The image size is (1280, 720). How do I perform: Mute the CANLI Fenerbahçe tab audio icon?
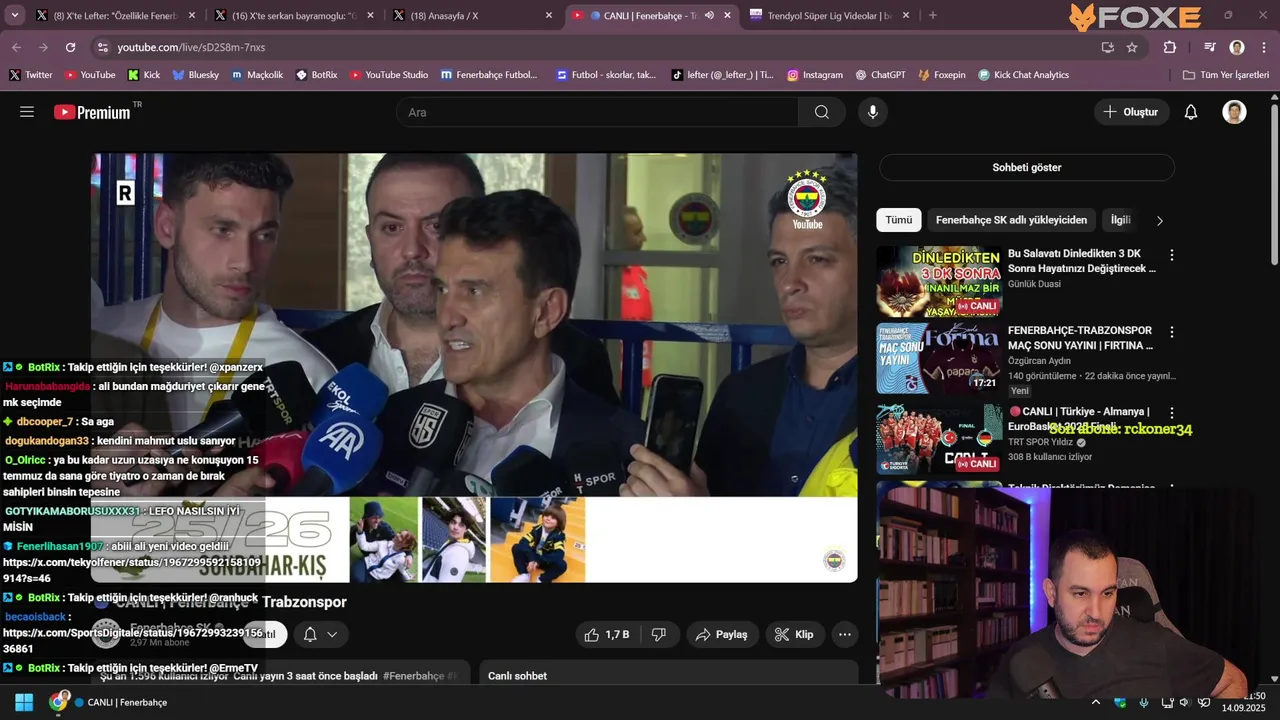tap(709, 15)
